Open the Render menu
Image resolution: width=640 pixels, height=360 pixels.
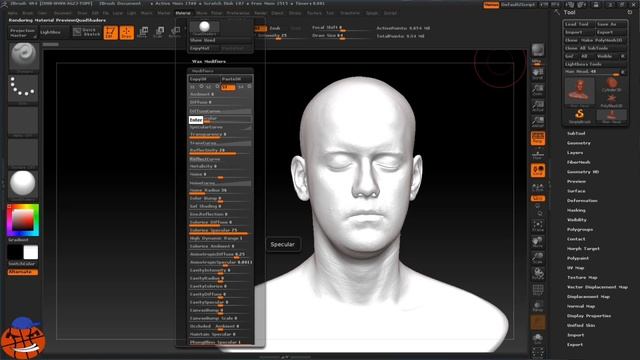click(x=260, y=13)
